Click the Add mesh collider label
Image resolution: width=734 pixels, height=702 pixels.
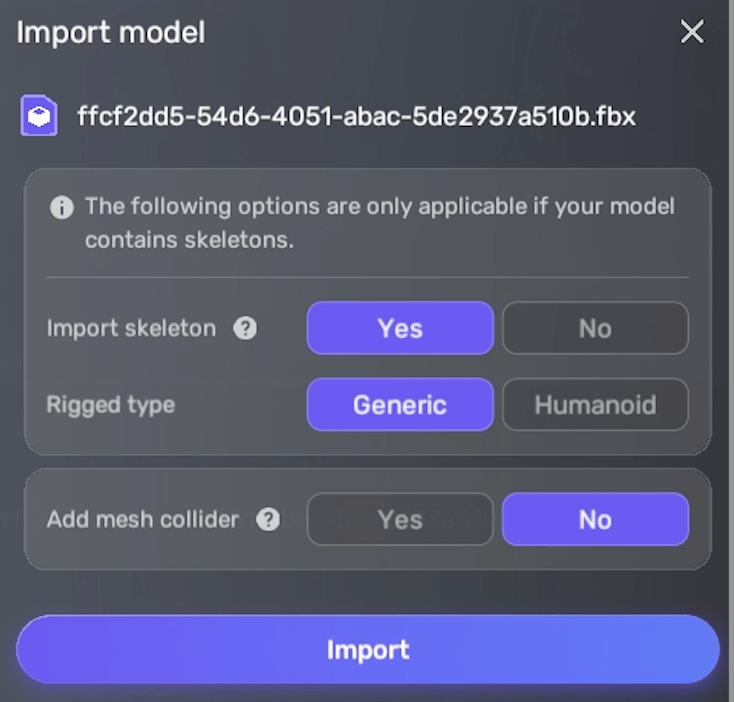coord(143,520)
